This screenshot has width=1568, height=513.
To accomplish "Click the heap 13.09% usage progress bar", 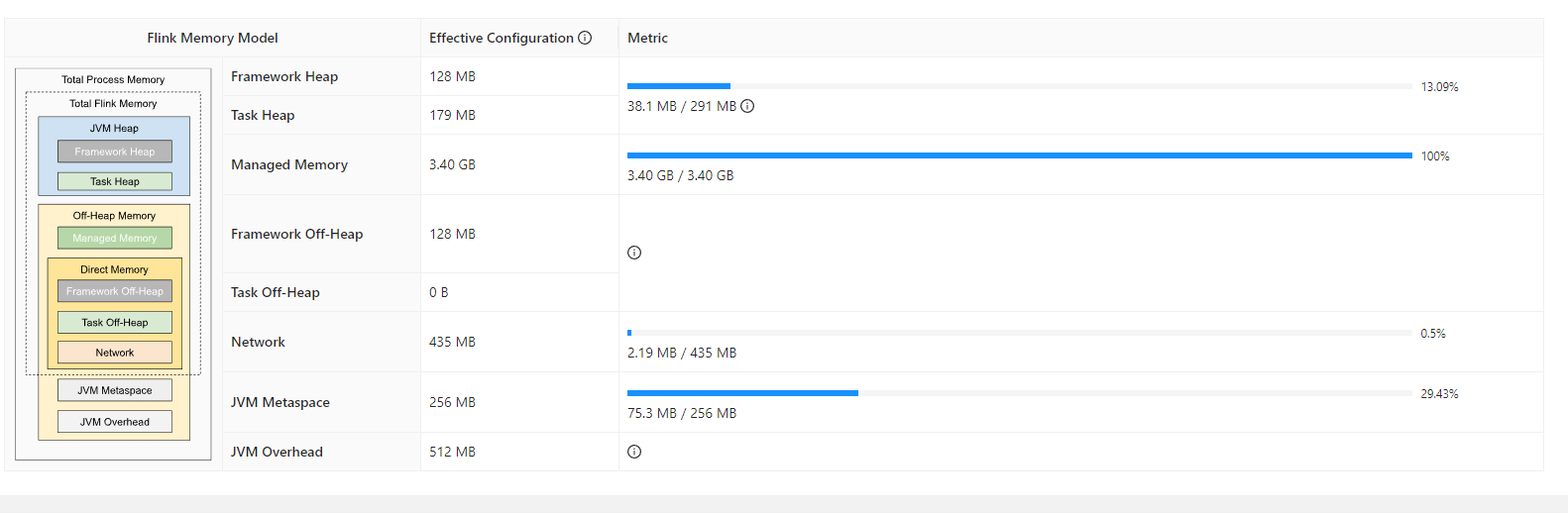I will [1019, 86].
